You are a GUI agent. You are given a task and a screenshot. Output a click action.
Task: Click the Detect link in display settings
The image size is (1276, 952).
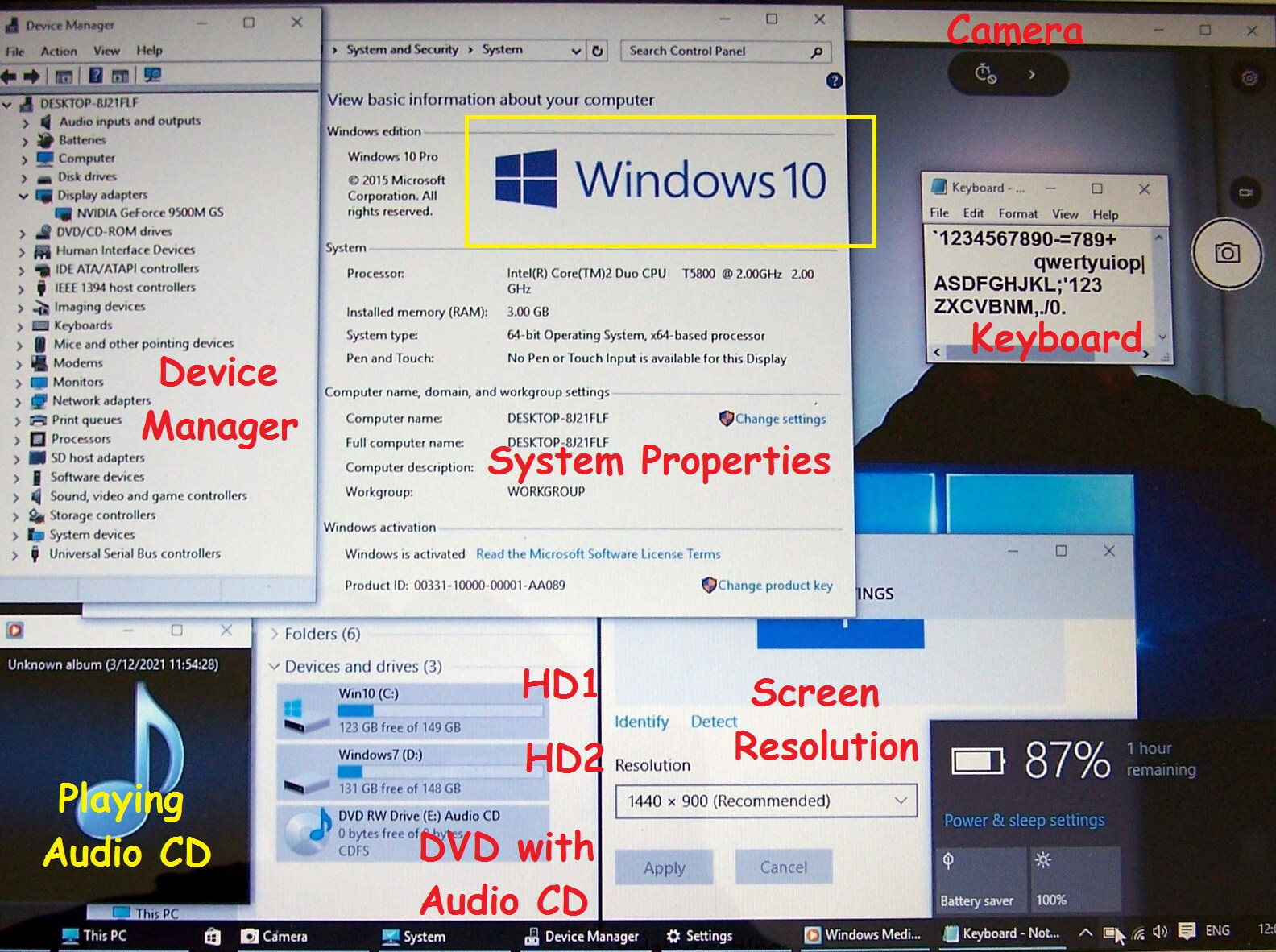pyautogui.click(x=714, y=722)
